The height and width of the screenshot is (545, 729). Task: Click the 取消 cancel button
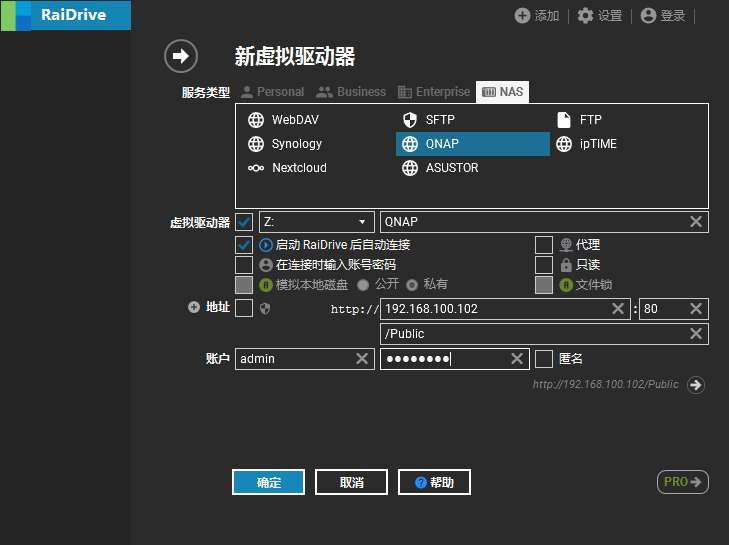click(x=351, y=483)
